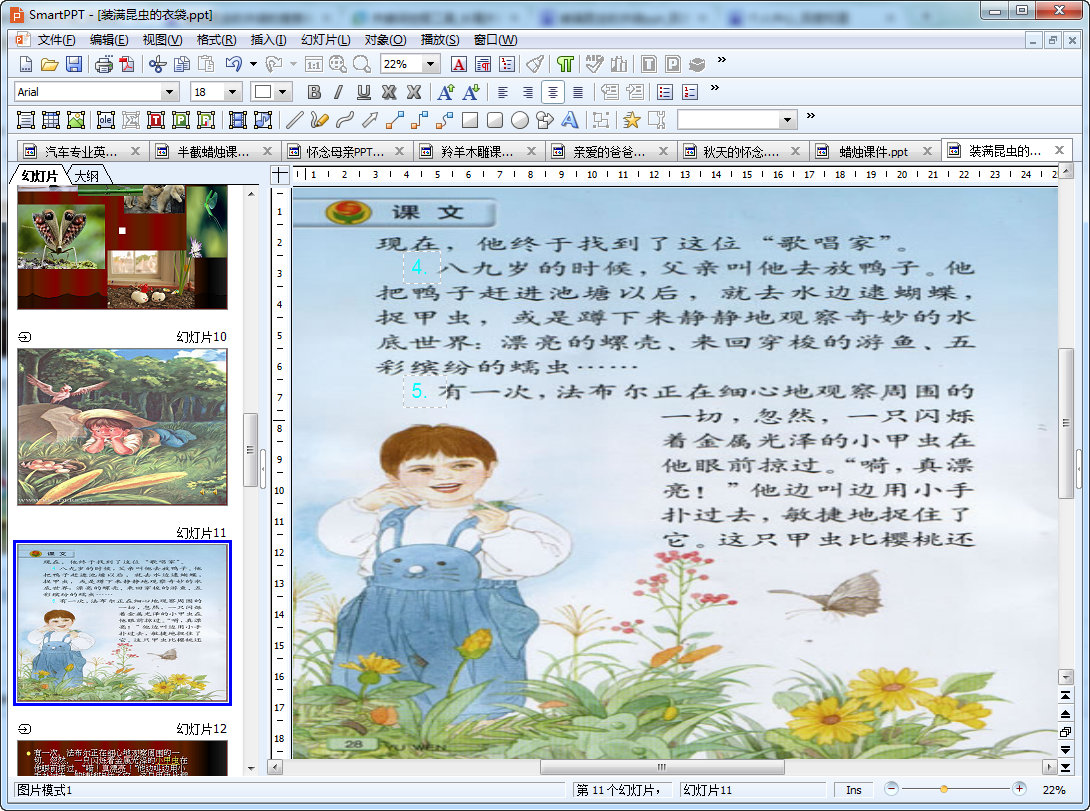Toggle underline formatting

click(x=364, y=92)
